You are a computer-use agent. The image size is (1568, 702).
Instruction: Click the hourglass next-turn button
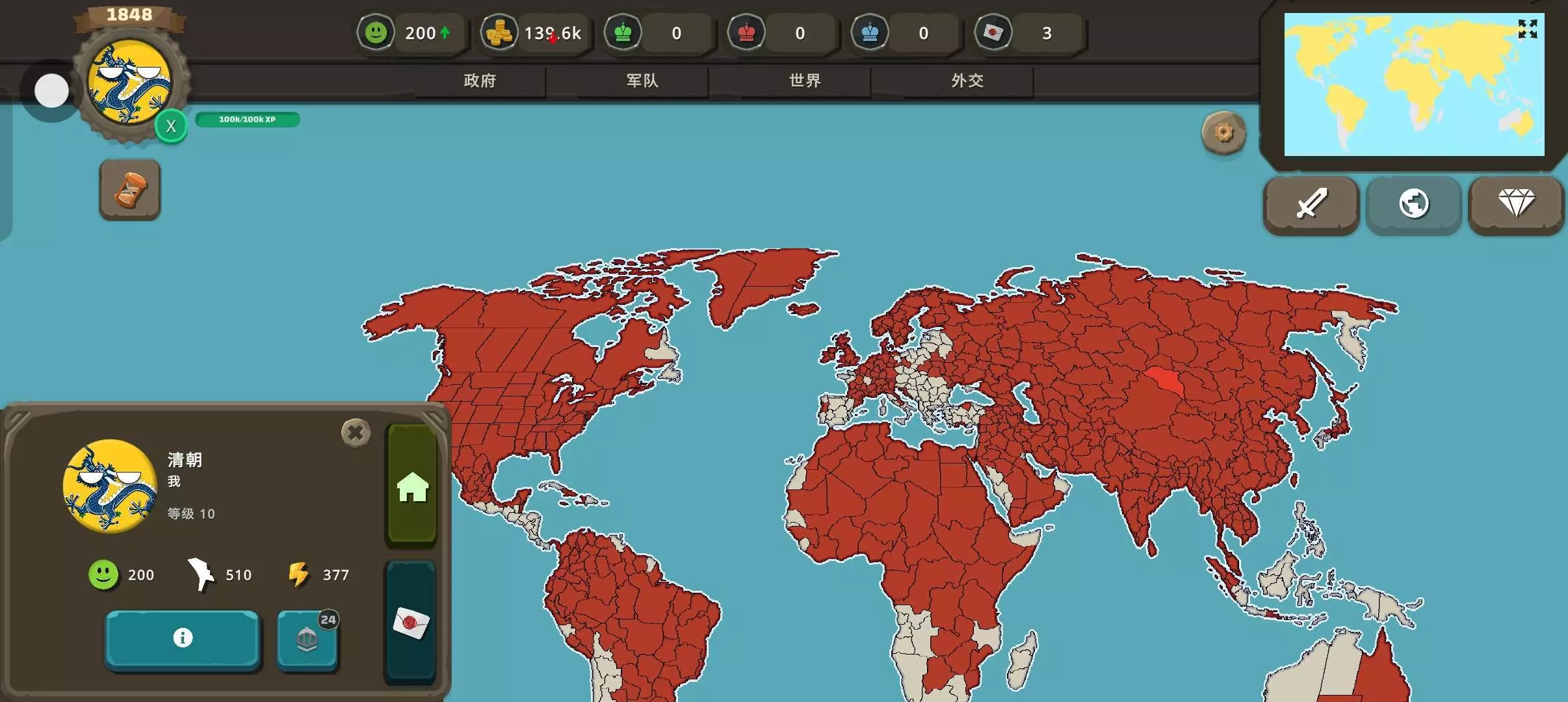tap(130, 190)
